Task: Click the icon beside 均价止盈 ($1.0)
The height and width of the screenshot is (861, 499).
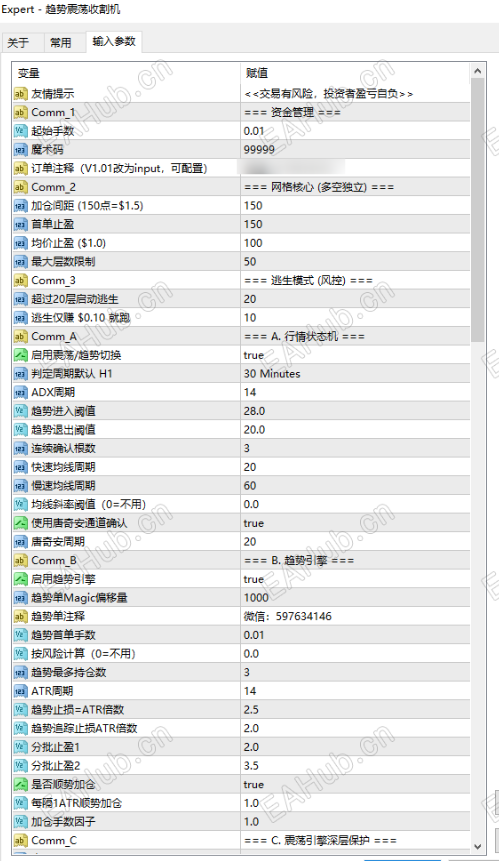Action: 20,243
